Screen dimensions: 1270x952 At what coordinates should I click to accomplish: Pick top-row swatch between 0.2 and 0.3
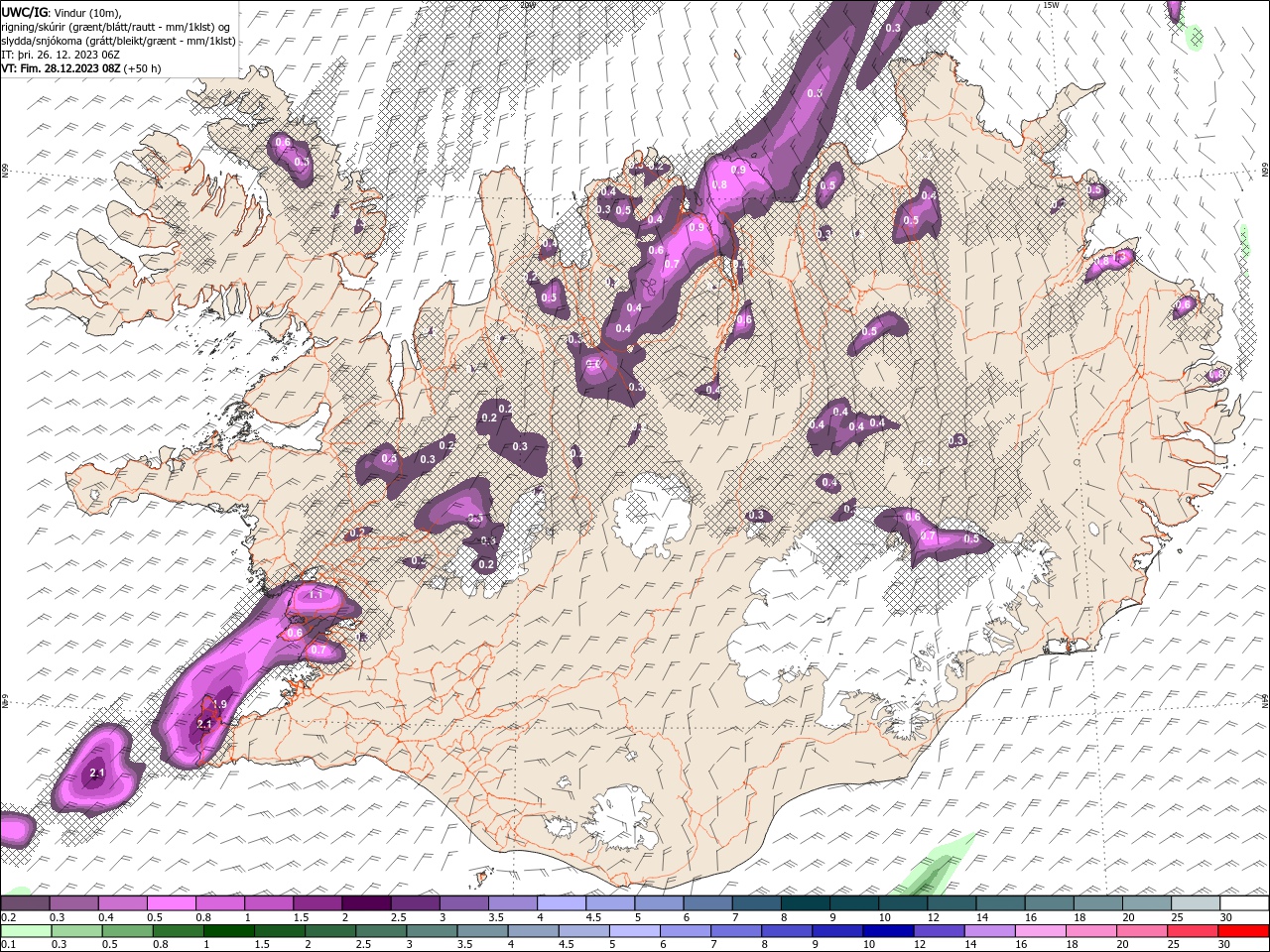(25, 903)
